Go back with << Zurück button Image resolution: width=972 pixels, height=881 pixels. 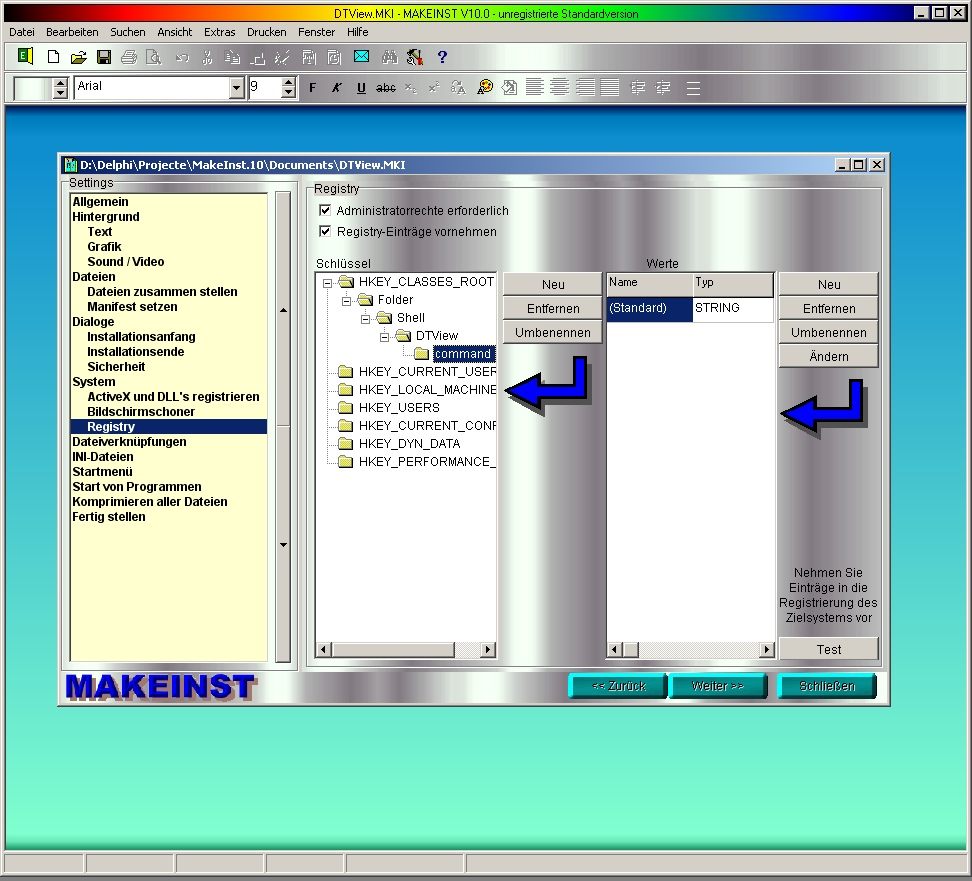click(618, 686)
